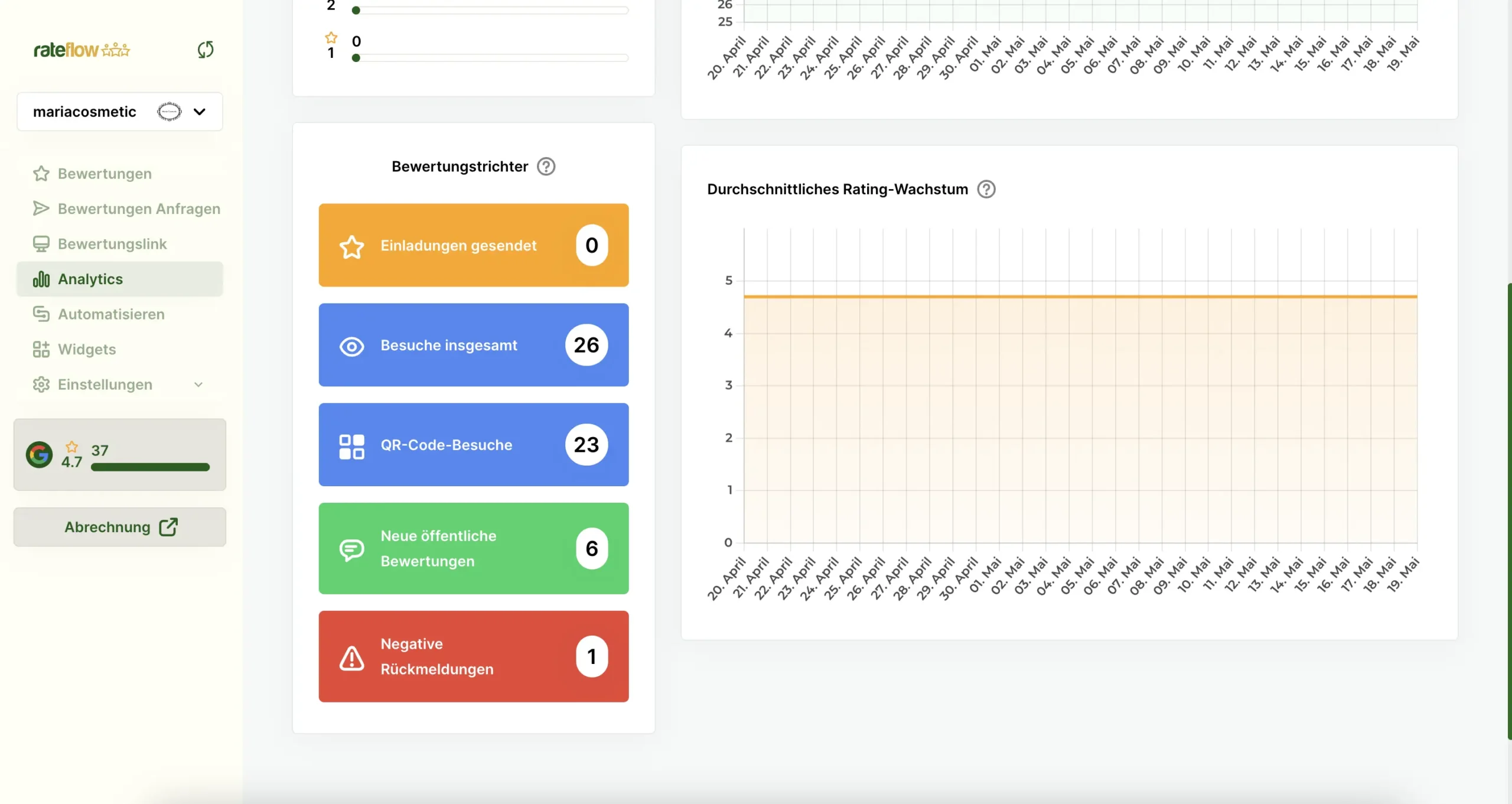The width and height of the screenshot is (1512, 804).
Task: Click the Google logo in rating summary
Action: (x=40, y=454)
